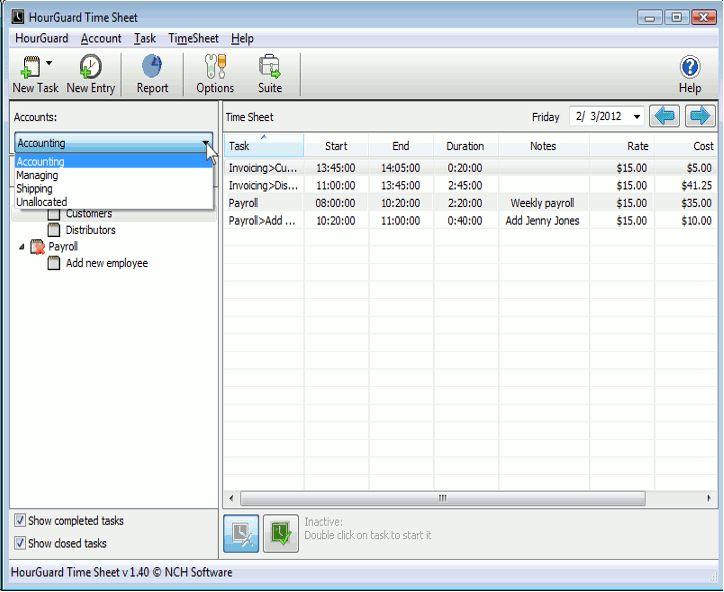Screen dimensions: 724x592
Task: Toggle Show closed tasks checkbox
Action: click(x=19, y=543)
